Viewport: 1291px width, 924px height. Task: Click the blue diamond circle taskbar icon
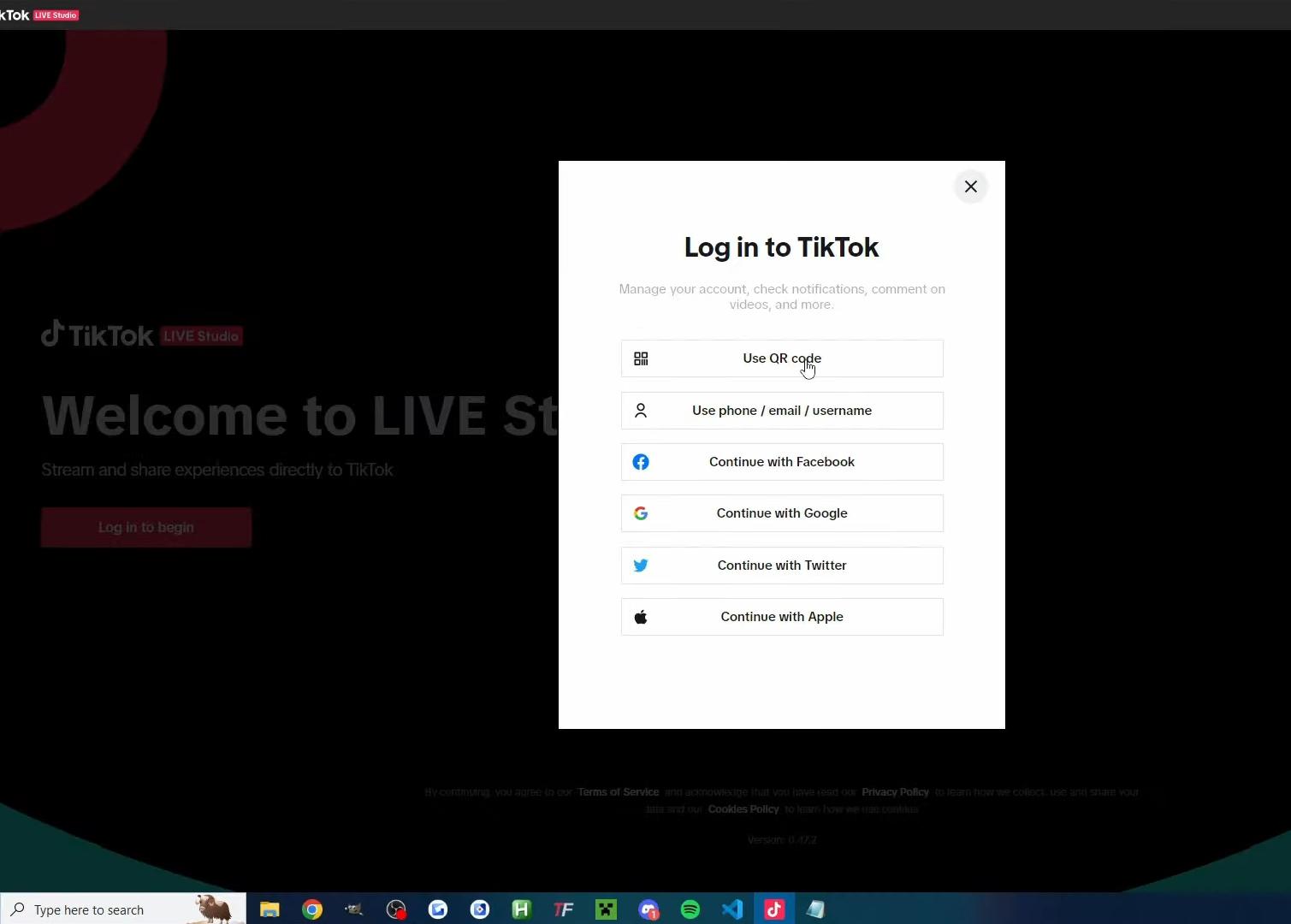pos(480,909)
